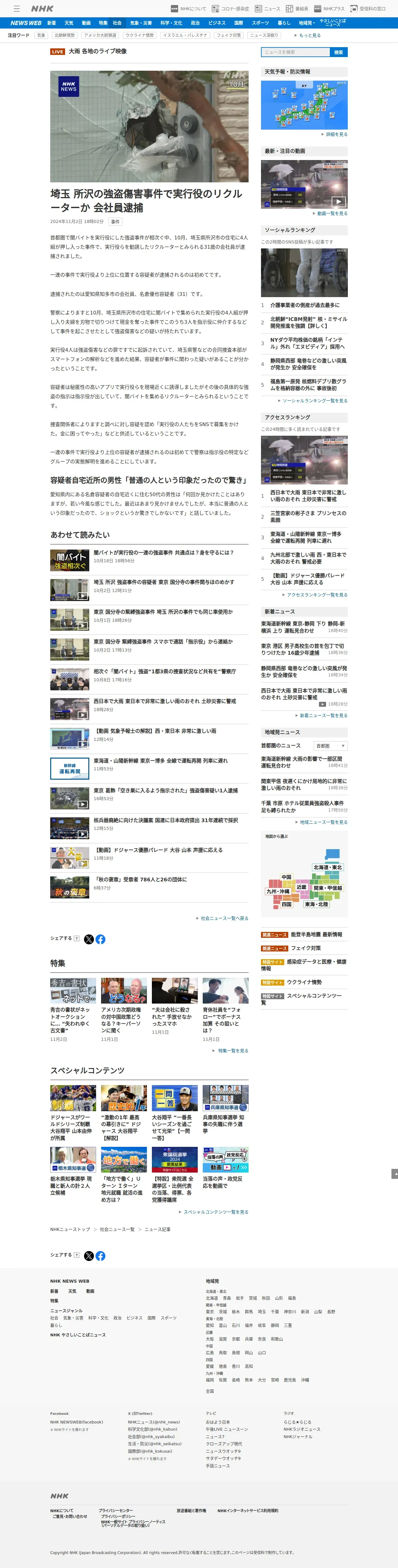Select ビジネス nav tab
398x1568 pixels.
217,23
